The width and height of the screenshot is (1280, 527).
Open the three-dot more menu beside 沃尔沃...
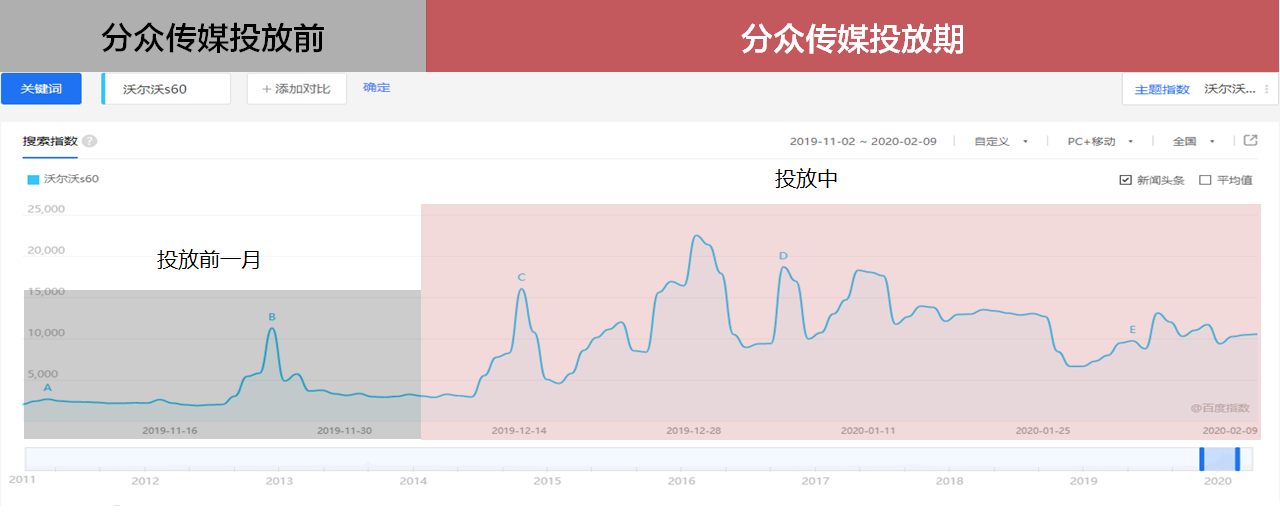coord(1267,89)
